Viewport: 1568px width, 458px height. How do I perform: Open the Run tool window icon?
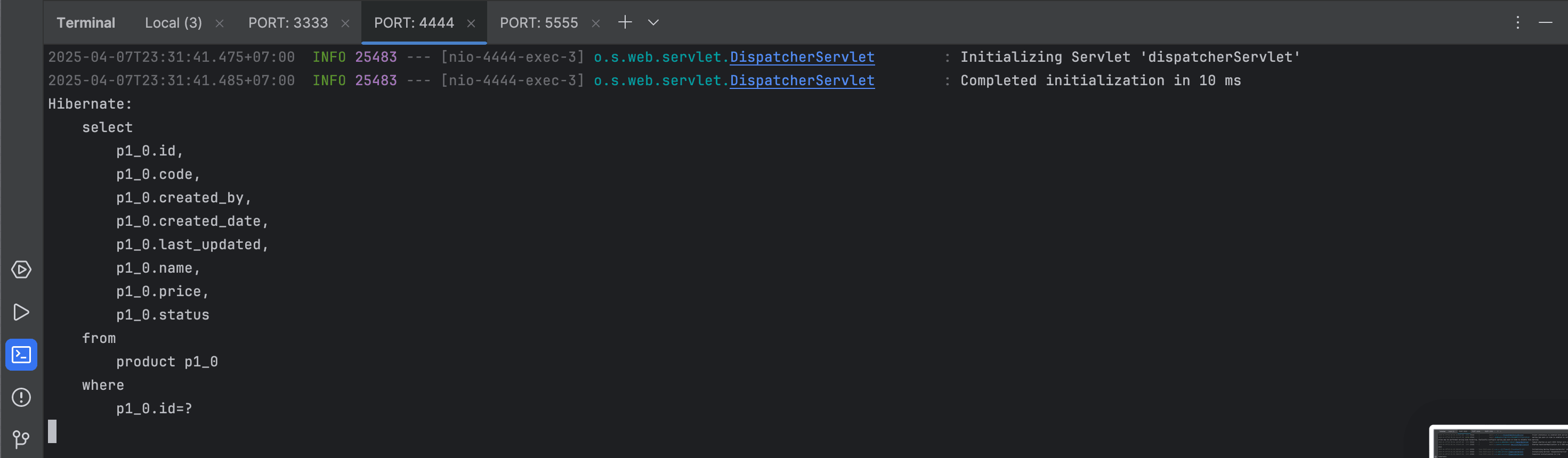tap(21, 312)
